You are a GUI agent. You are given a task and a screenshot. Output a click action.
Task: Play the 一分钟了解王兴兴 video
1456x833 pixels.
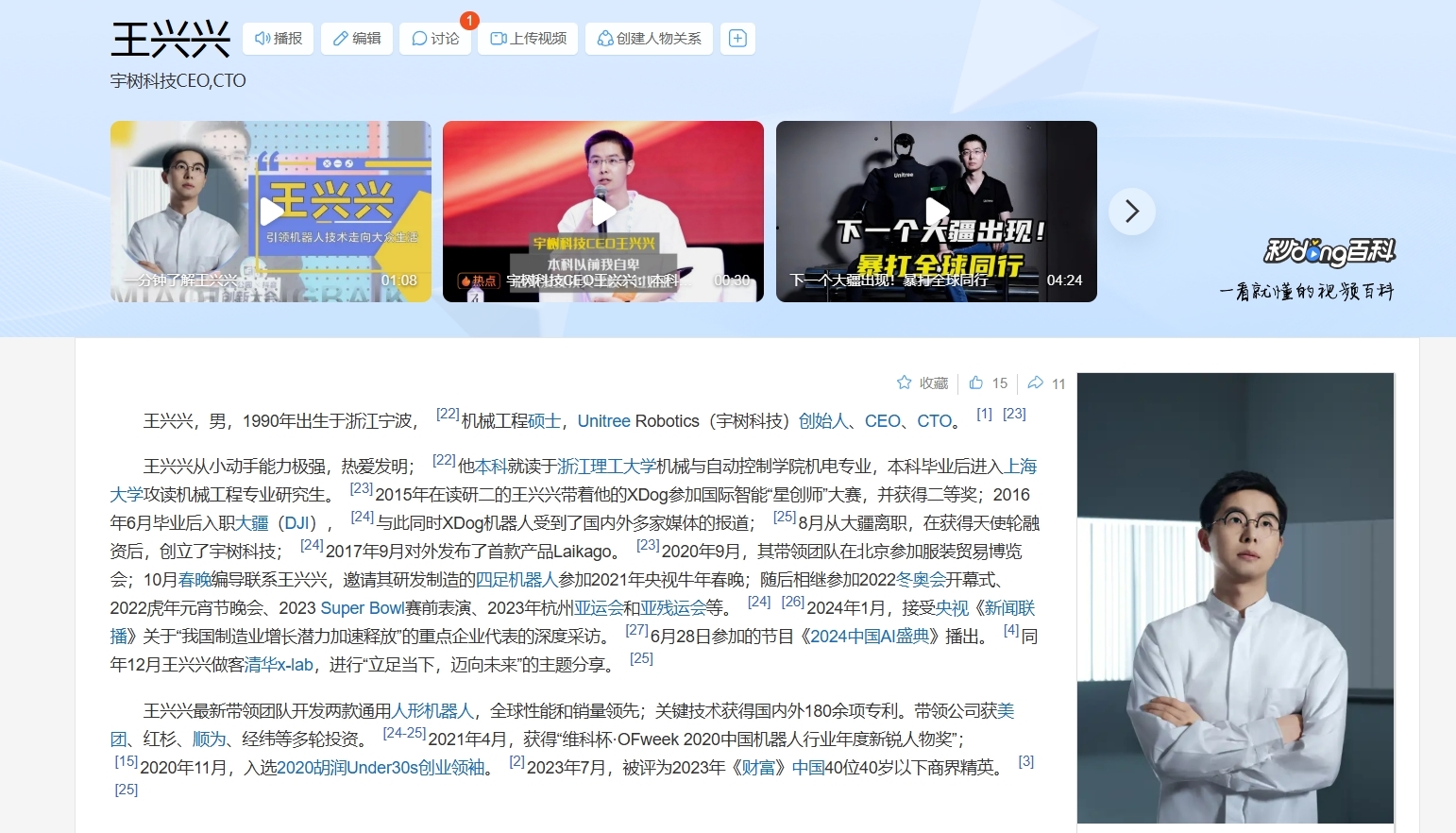coord(271,212)
